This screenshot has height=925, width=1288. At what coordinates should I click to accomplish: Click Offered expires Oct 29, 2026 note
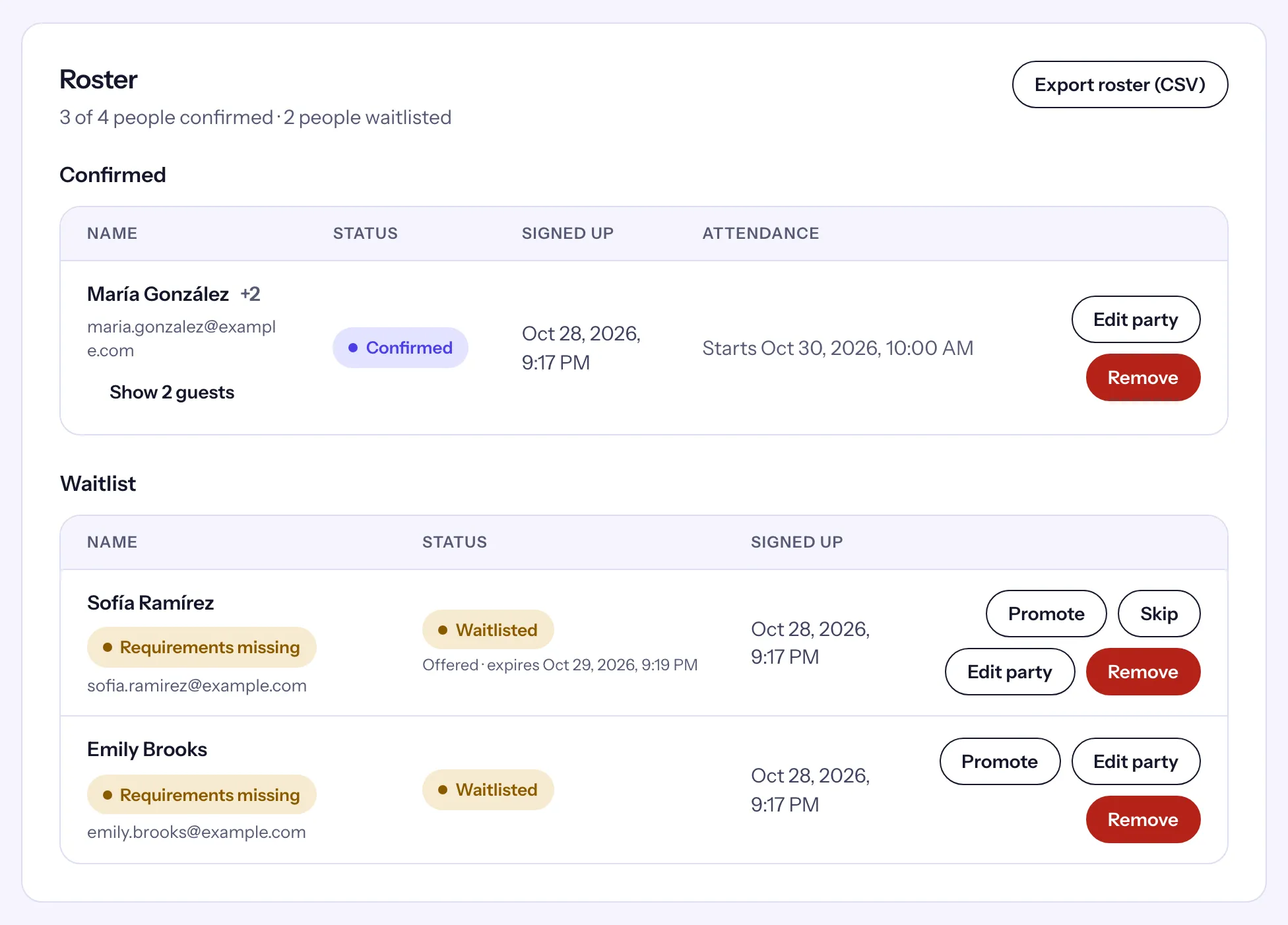coord(560,664)
